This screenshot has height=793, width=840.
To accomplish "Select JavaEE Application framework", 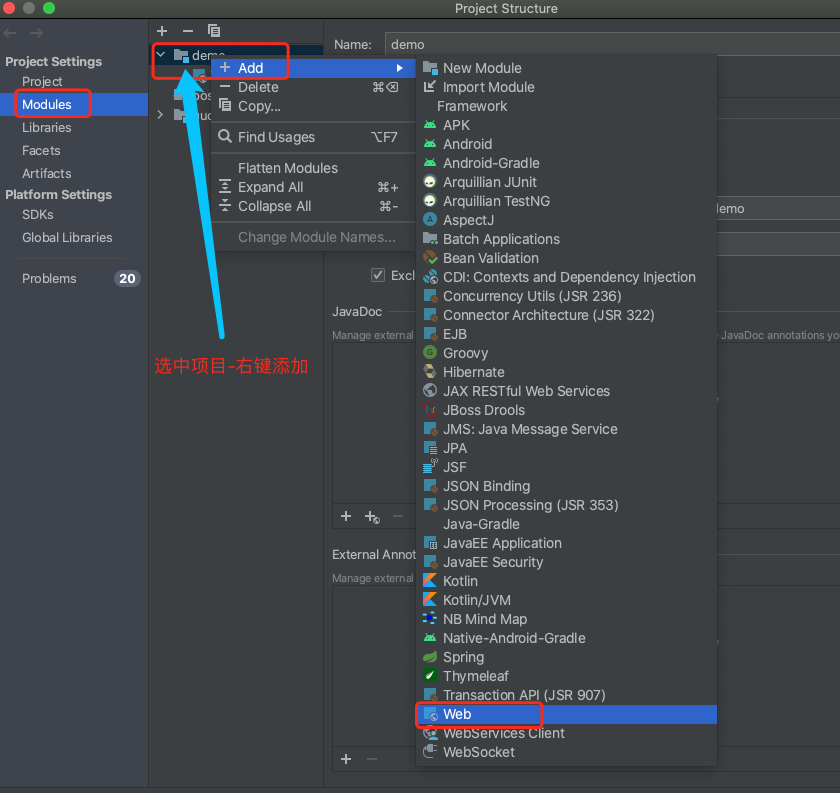I will pyautogui.click(x=566, y=543).
